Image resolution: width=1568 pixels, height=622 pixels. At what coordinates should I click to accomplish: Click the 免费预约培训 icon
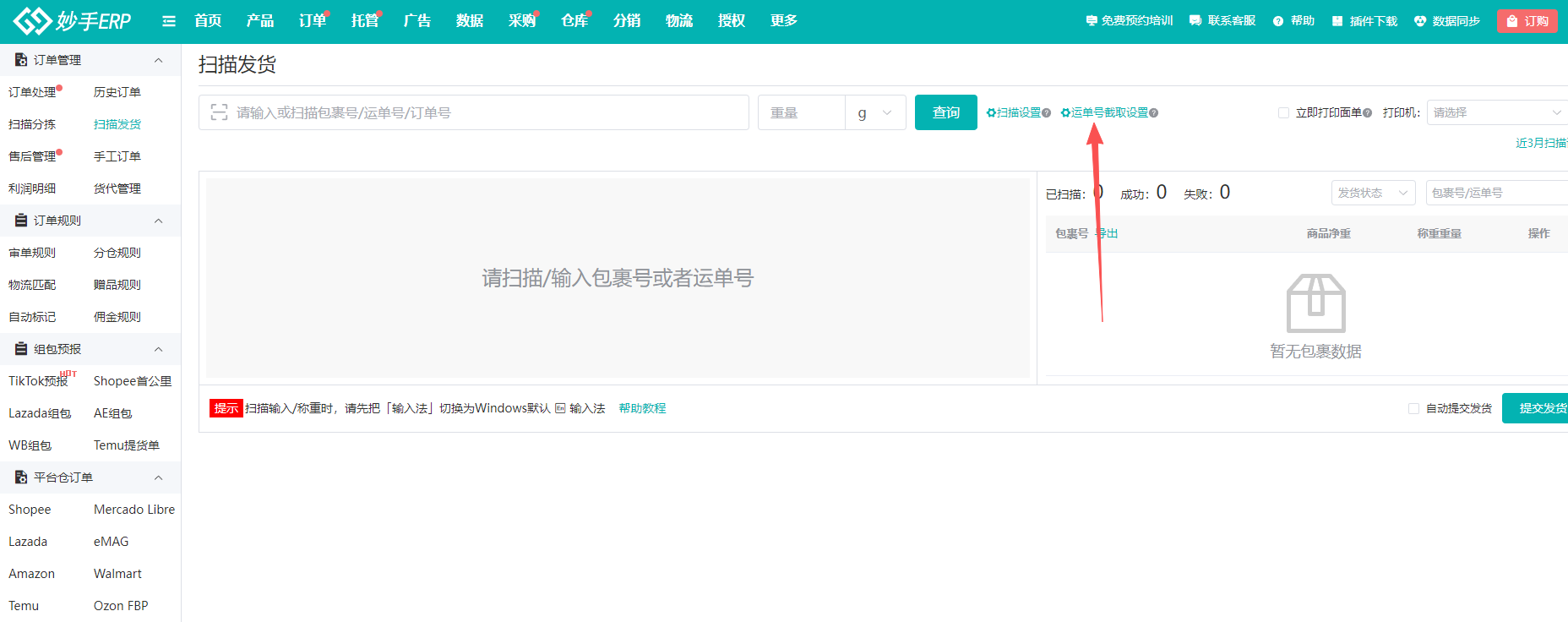click(1091, 21)
